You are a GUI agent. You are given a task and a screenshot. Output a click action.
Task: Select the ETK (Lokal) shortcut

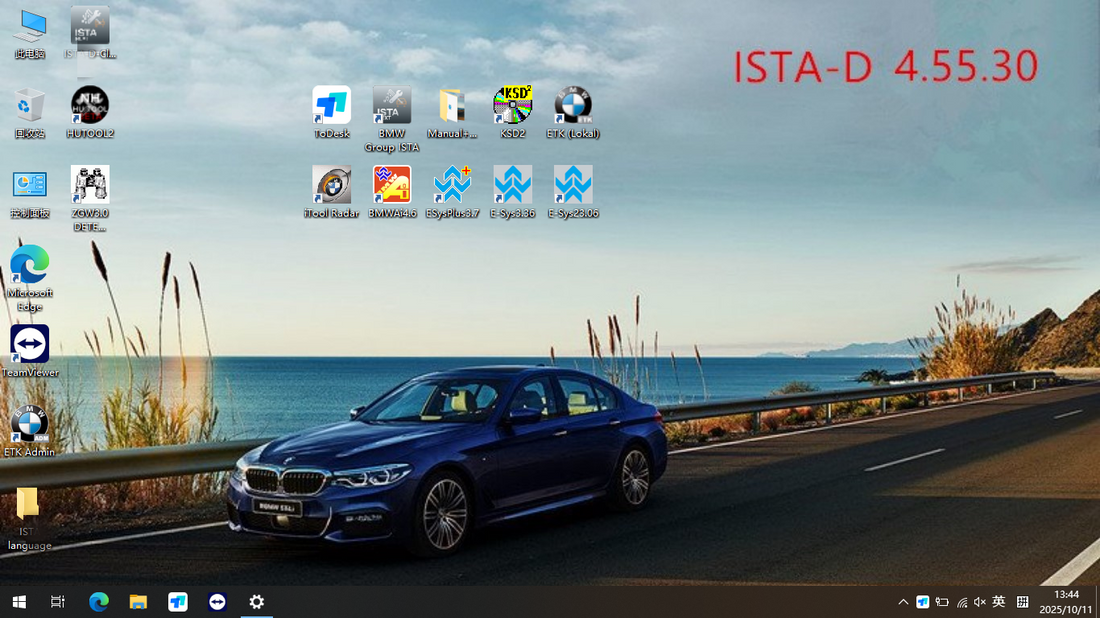pyautogui.click(x=573, y=106)
